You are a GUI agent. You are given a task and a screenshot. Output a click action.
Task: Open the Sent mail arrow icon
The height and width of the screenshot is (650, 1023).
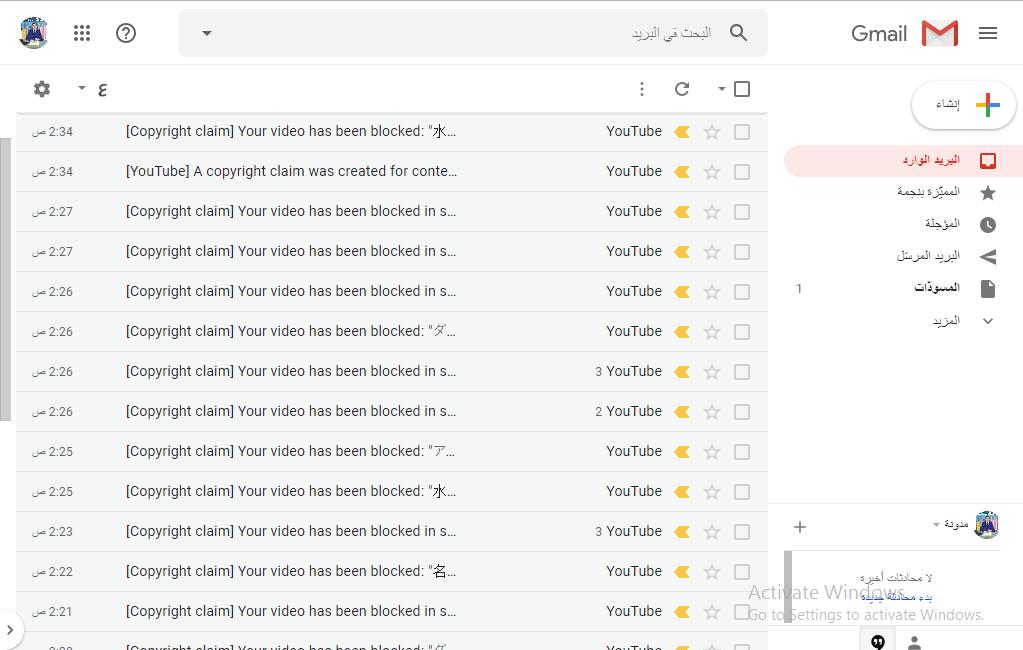(x=988, y=256)
